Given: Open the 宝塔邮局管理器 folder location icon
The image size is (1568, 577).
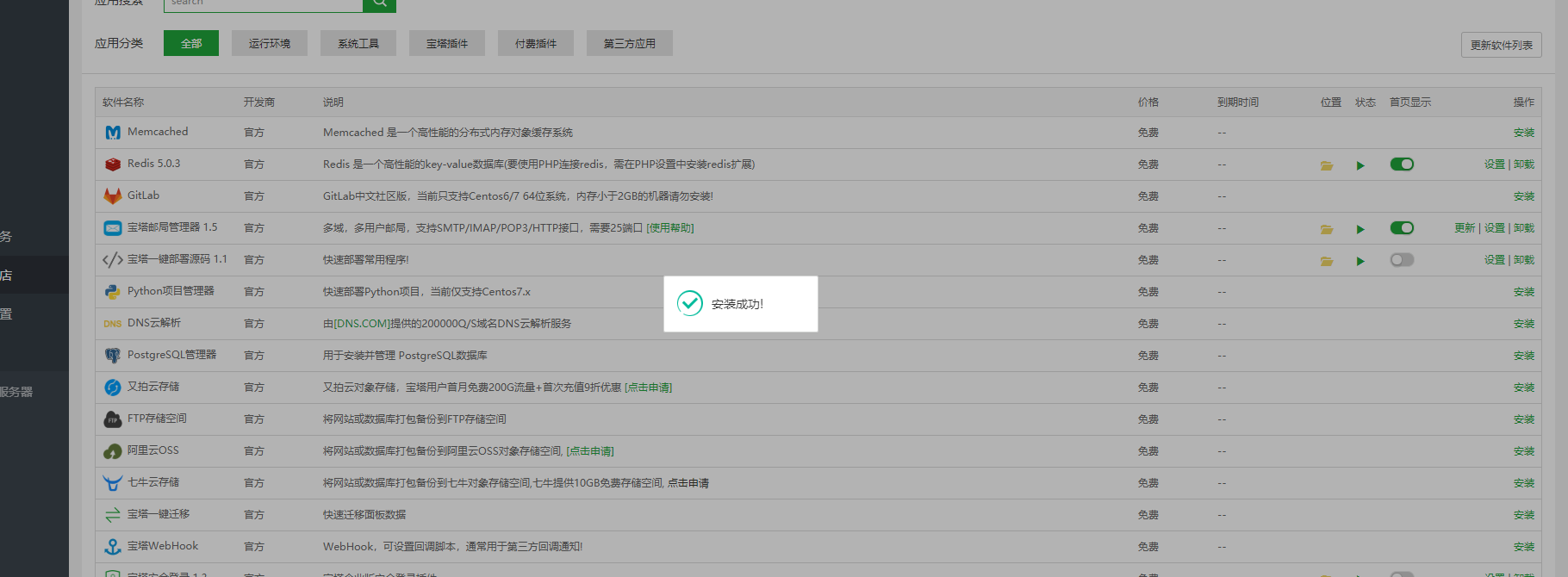Looking at the screenshot, I should (x=1327, y=229).
